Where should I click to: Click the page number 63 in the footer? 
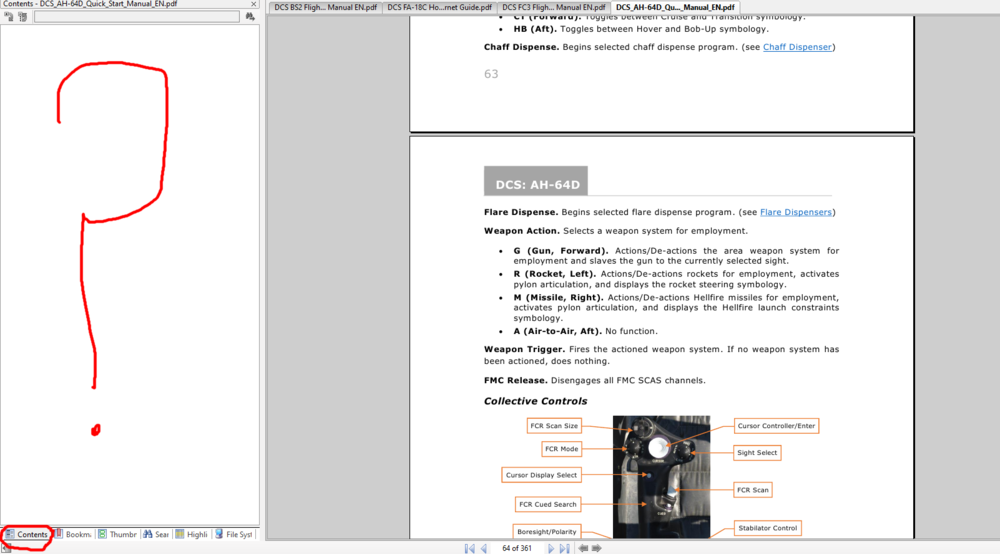pyautogui.click(x=491, y=74)
